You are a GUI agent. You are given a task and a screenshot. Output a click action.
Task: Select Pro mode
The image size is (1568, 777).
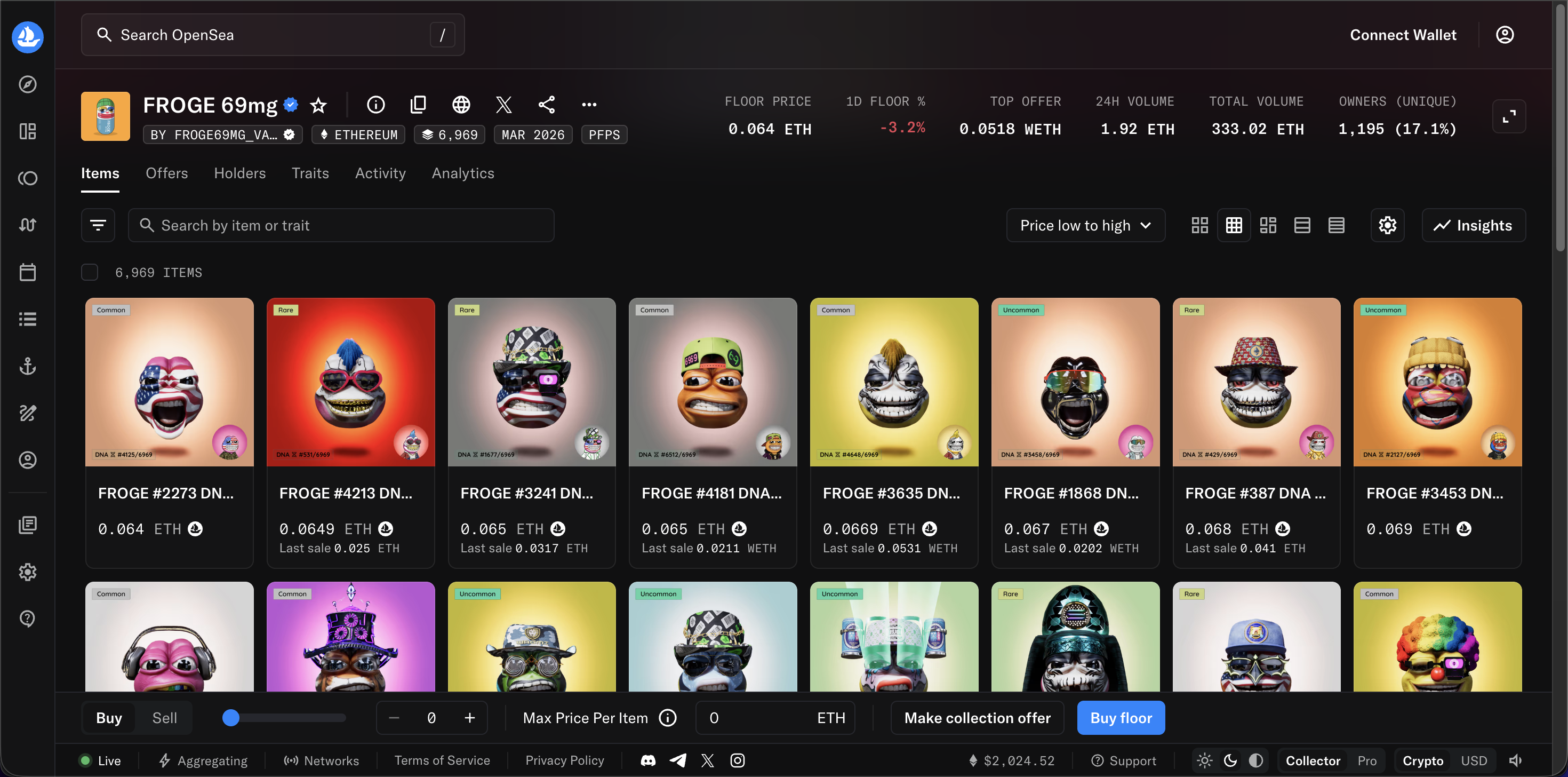[1366, 760]
